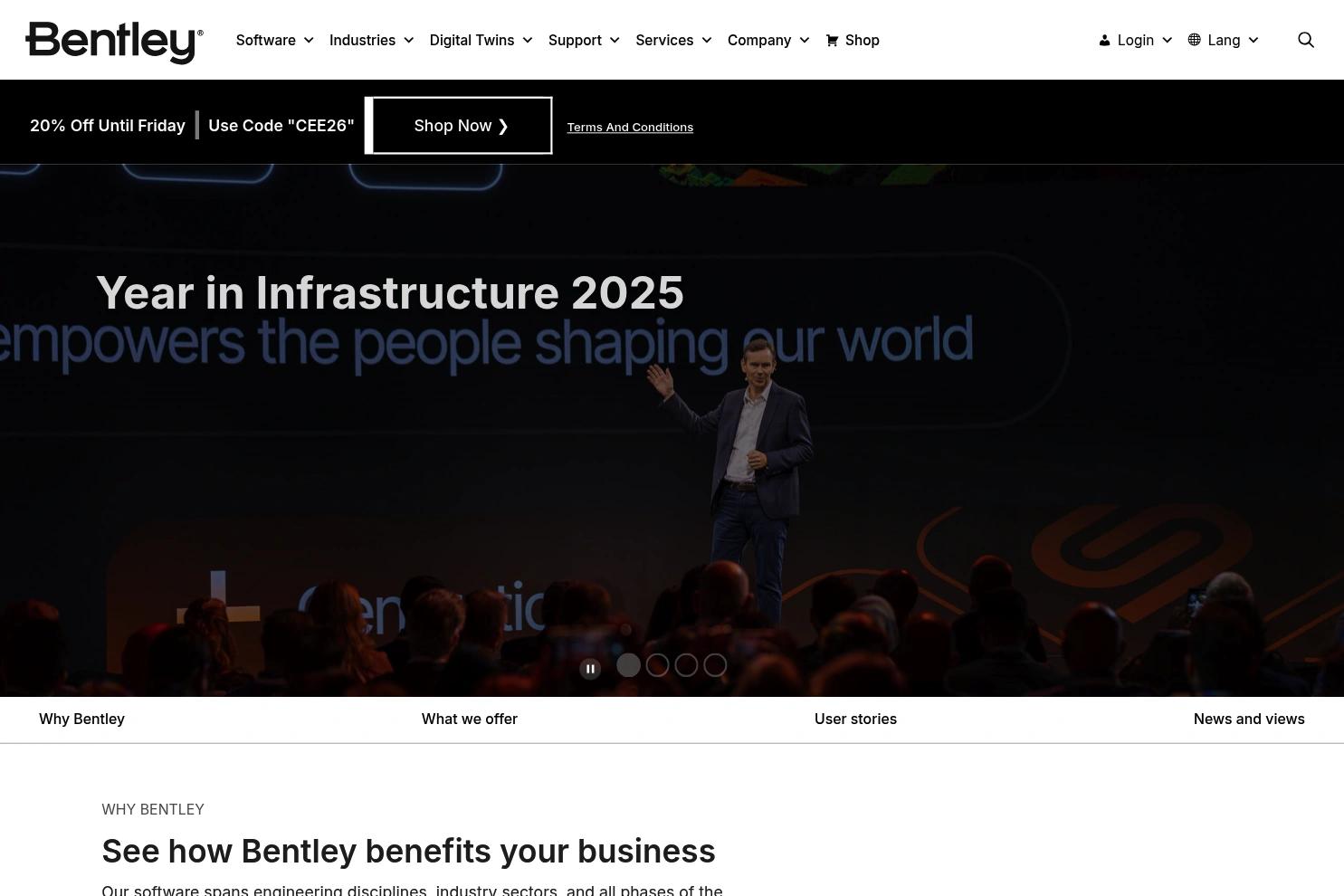The height and width of the screenshot is (896, 1344).
Task: Click the Shop Now button
Action: pyautogui.click(x=459, y=126)
